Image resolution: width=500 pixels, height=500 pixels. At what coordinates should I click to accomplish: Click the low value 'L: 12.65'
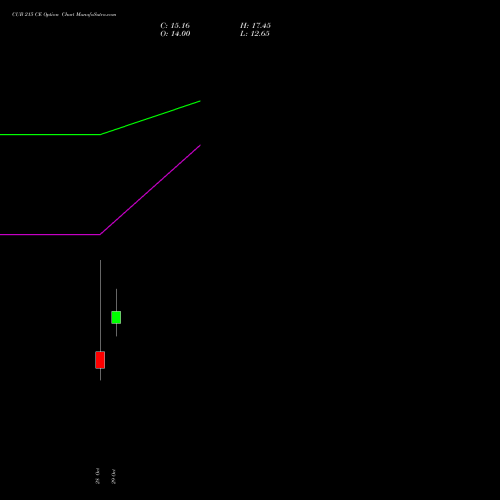click(x=255, y=34)
